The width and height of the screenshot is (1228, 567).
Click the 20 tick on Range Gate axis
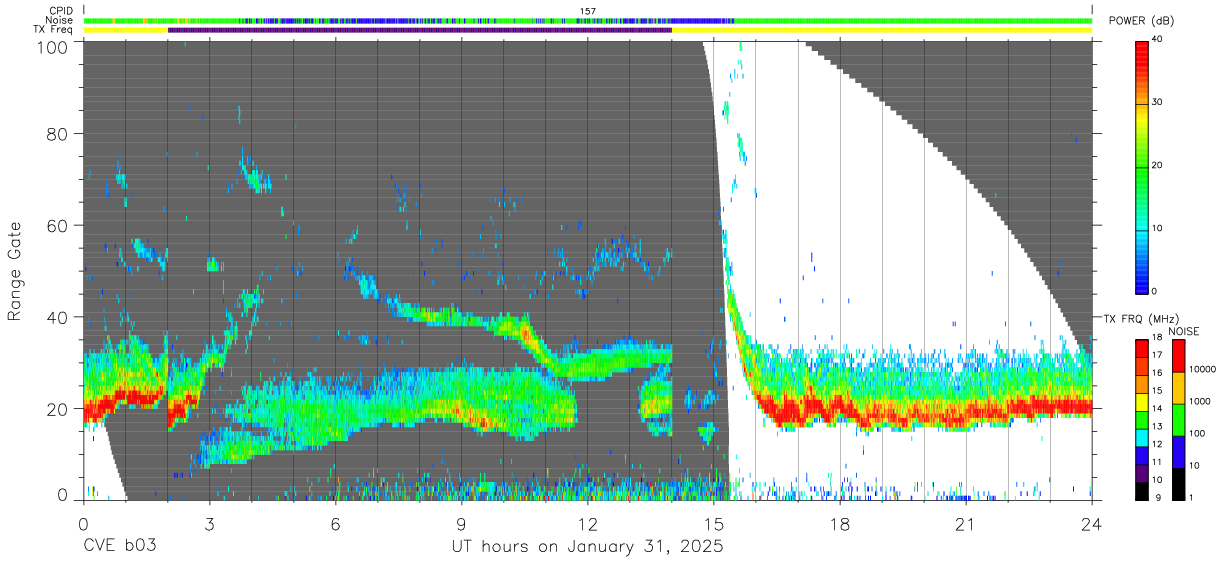[x=57, y=409]
